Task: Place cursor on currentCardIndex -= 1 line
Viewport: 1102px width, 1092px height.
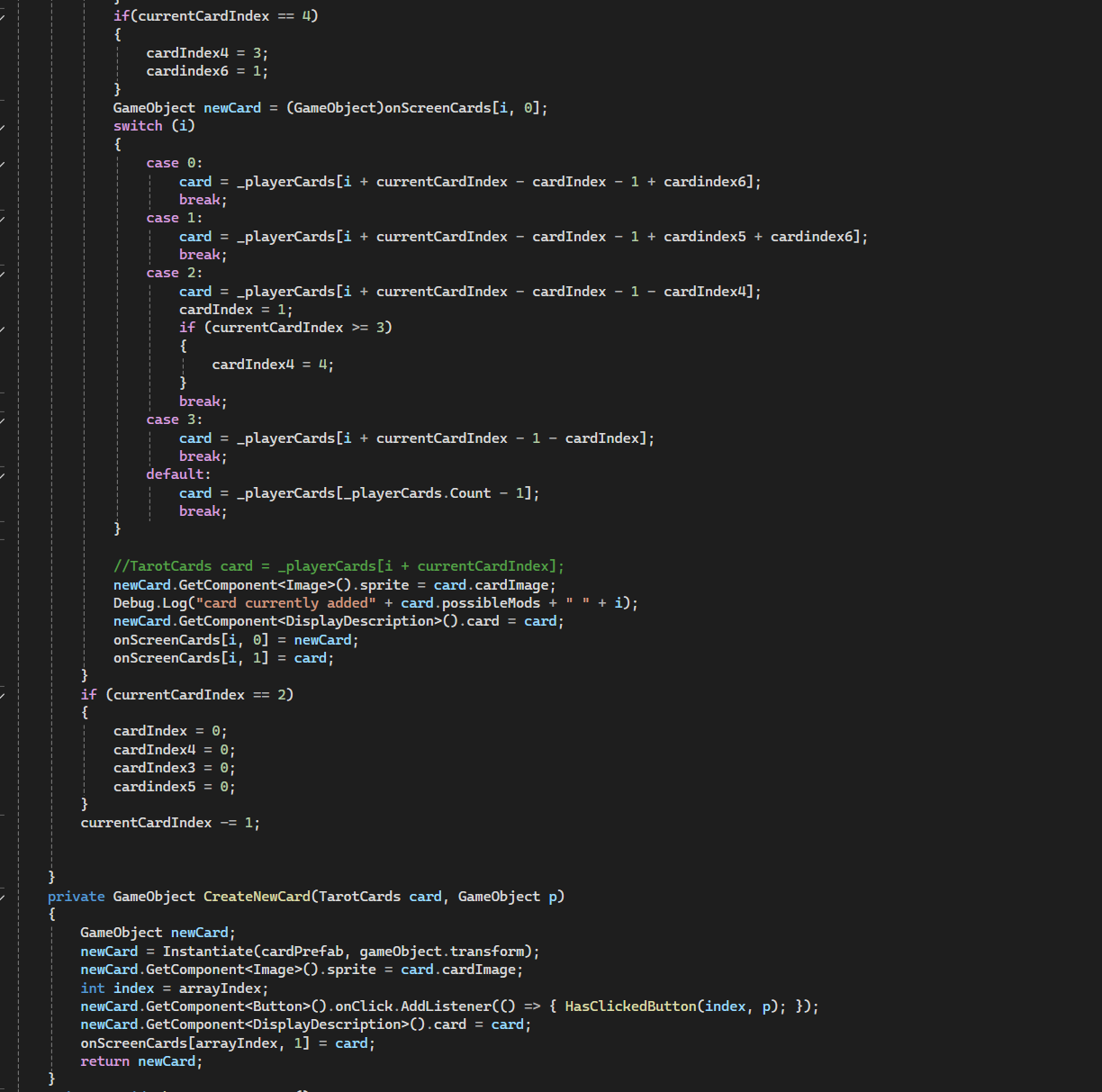Action: pos(169,823)
